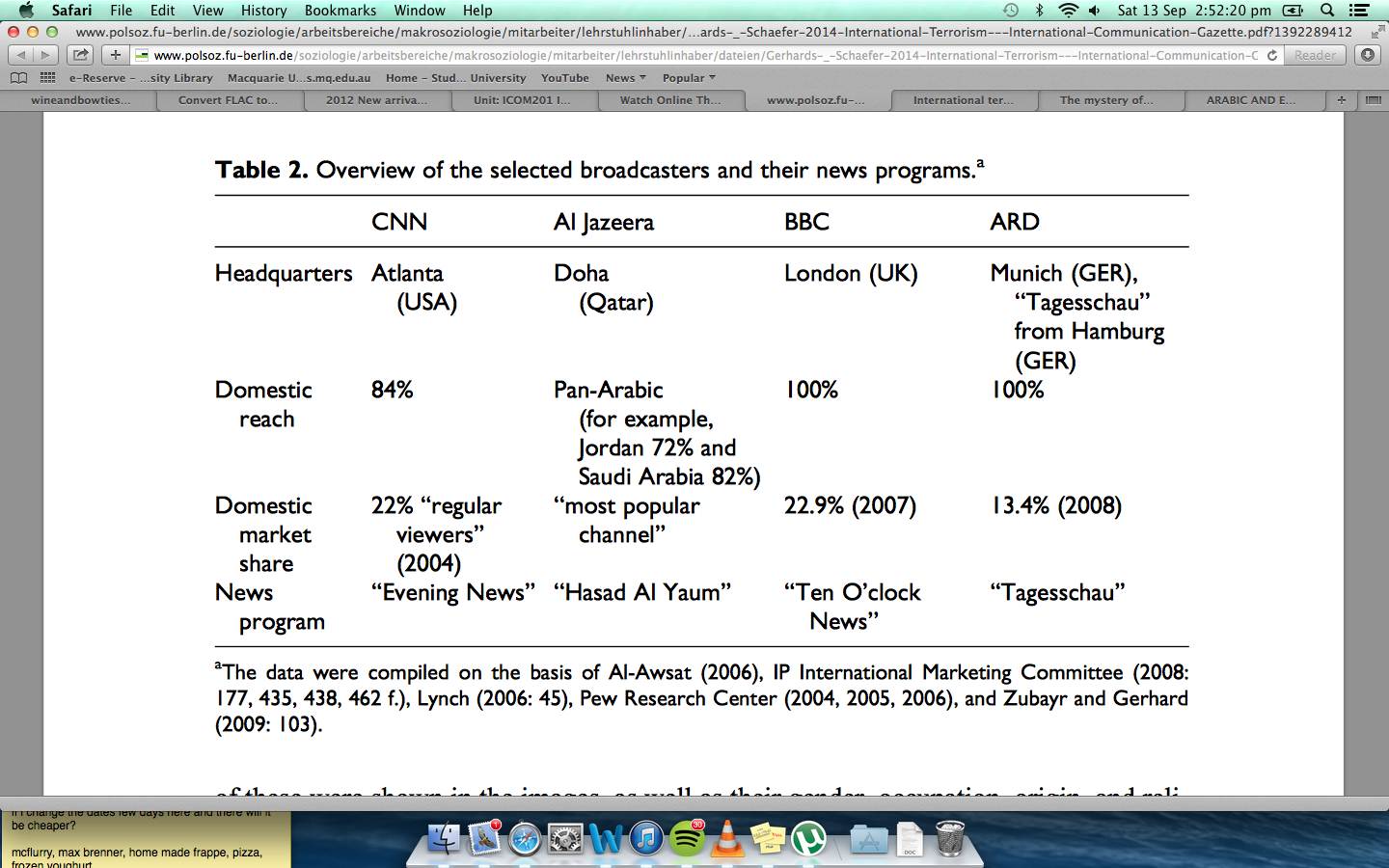Click the yellow sticky note on desktop
Image resolution: width=1389 pixels, height=868 pixels.
coord(145,838)
